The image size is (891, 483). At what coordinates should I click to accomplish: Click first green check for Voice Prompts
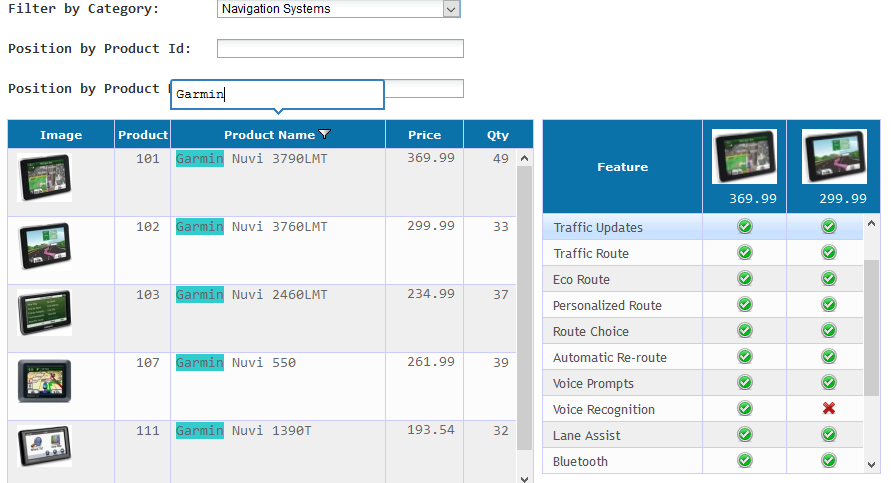(745, 382)
